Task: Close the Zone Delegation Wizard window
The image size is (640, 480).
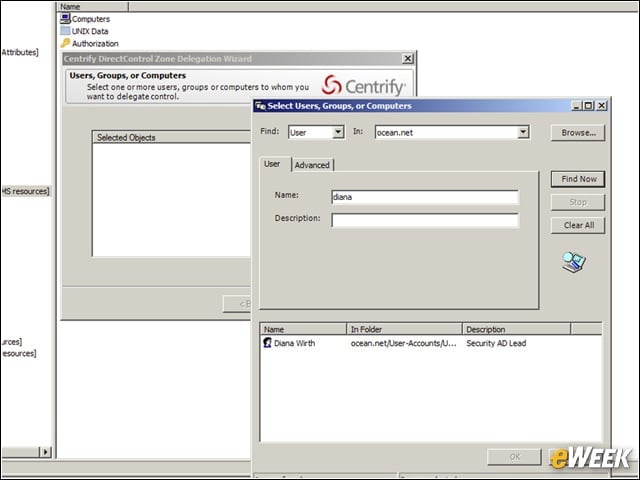Action: (x=407, y=59)
